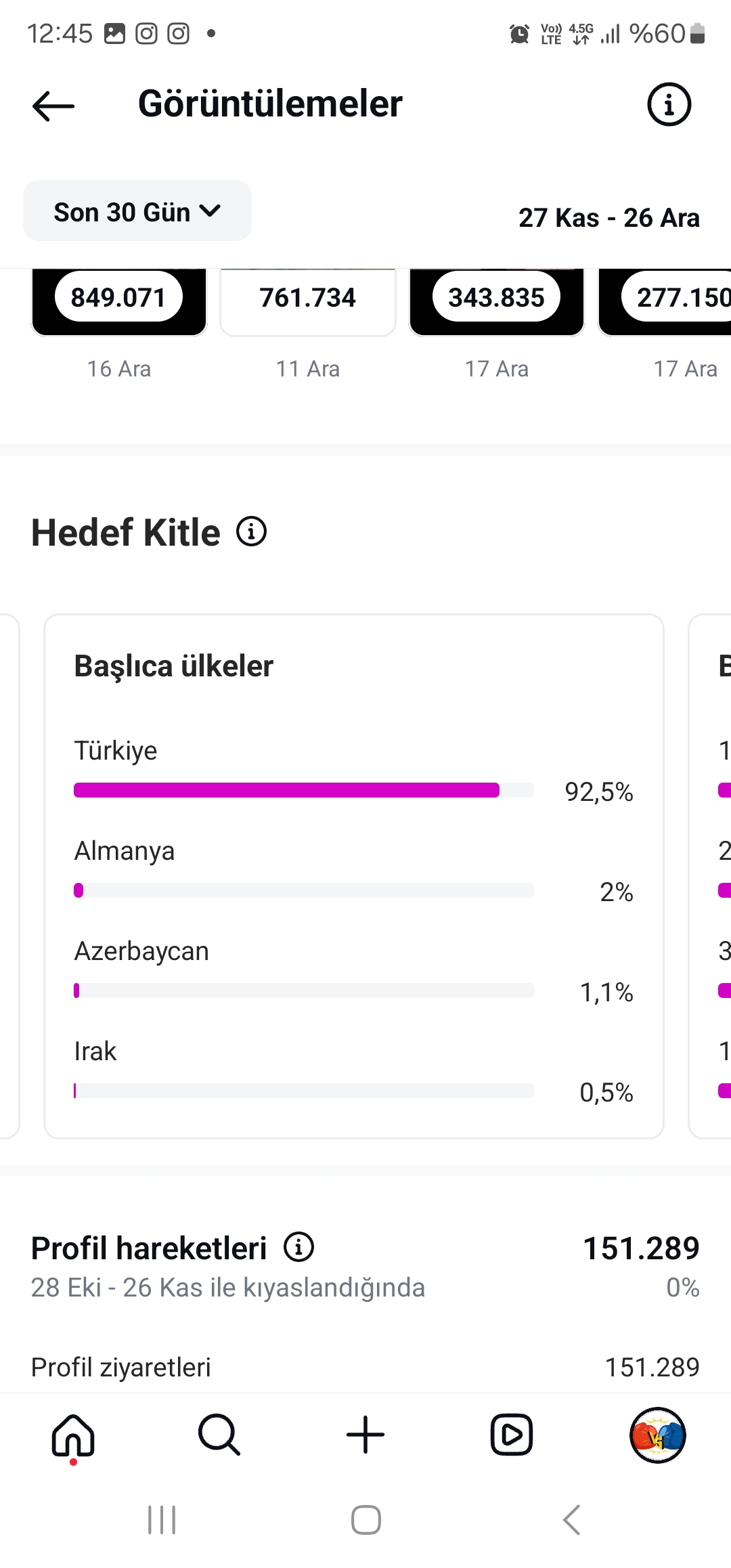The image size is (731, 1568).
Task: Open the Search tab
Action: pyautogui.click(x=219, y=1435)
